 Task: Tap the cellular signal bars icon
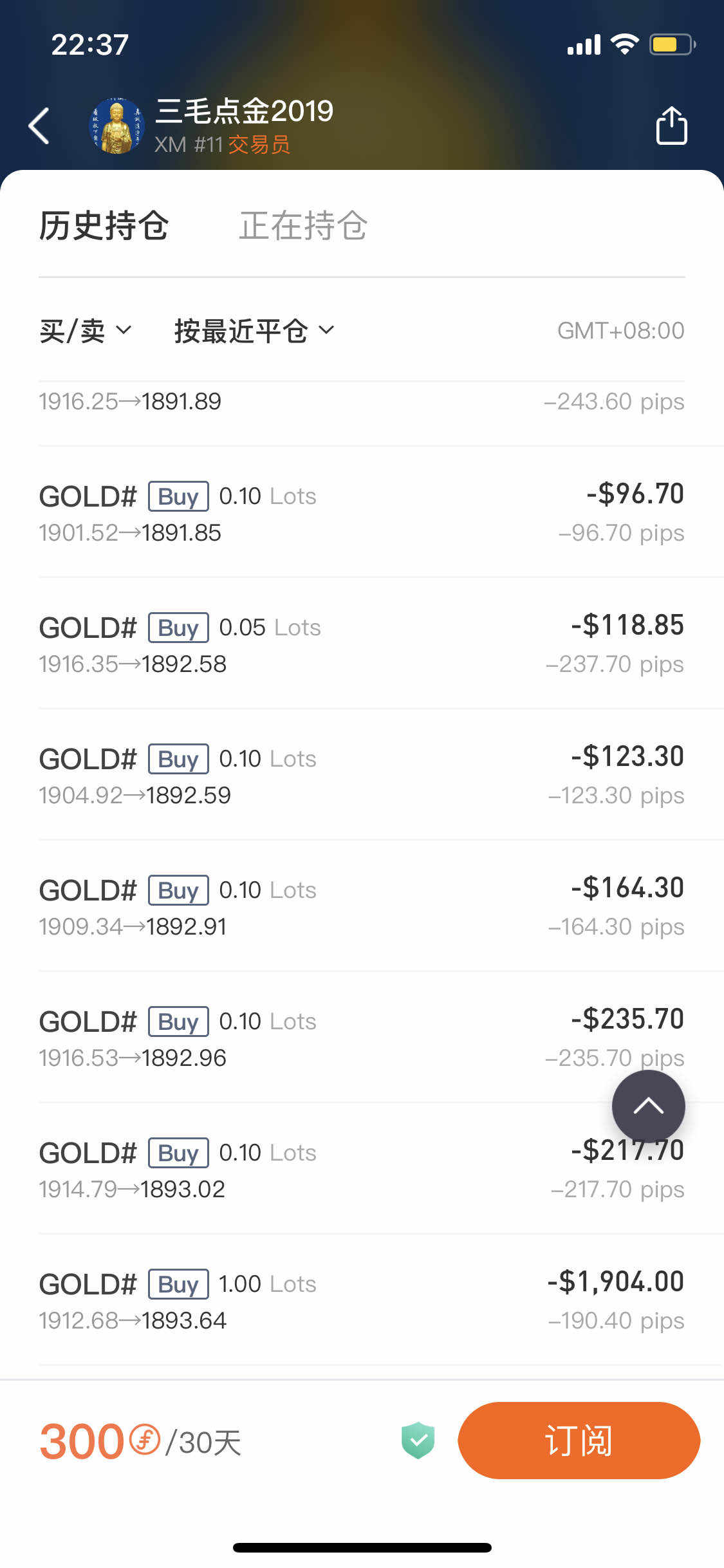584,44
